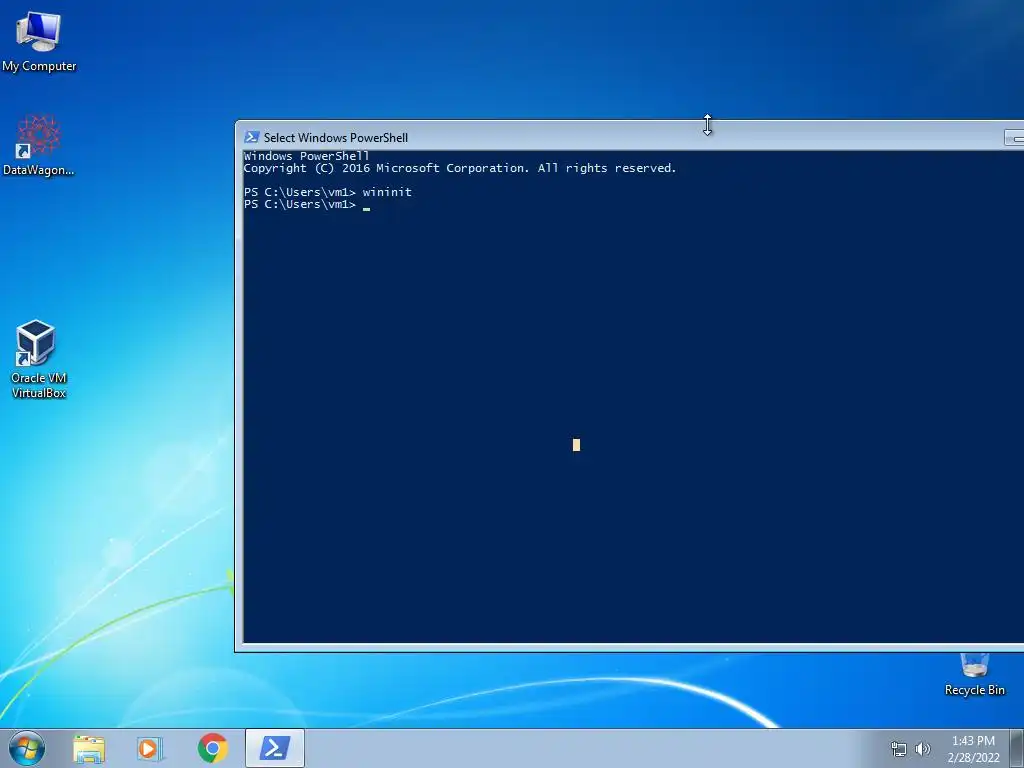
Task: Open File Explorer from the taskbar
Action: click(x=89, y=748)
